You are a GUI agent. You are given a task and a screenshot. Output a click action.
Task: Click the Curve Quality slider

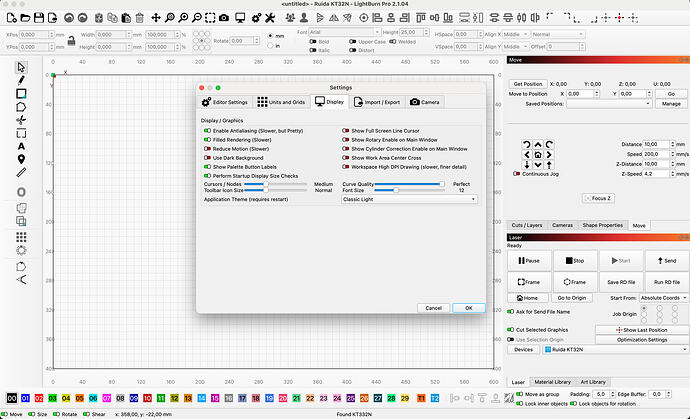[409, 184]
